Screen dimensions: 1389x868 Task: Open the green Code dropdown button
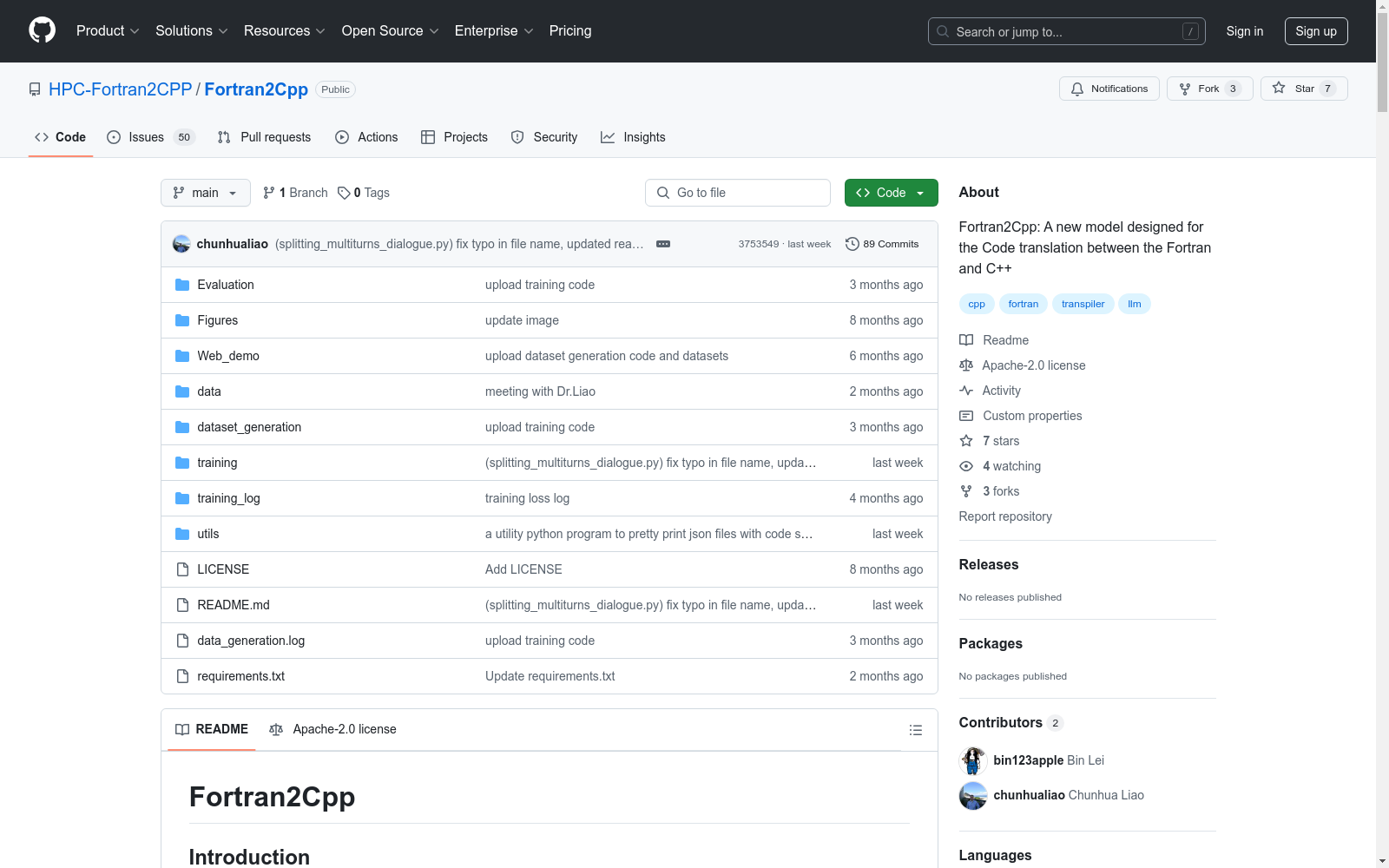pyautogui.click(x=891, y=193)
